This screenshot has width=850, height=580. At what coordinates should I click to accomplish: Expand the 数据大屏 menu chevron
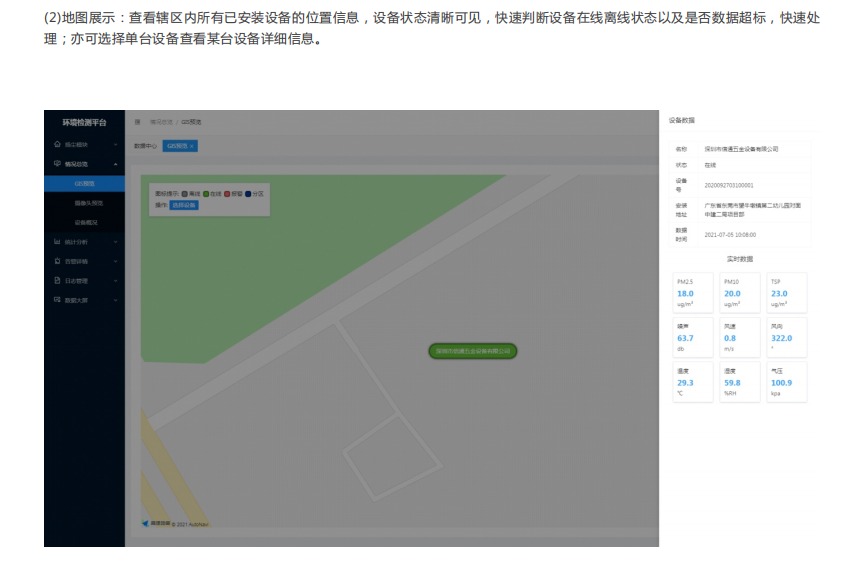click(x=116, y=300)
